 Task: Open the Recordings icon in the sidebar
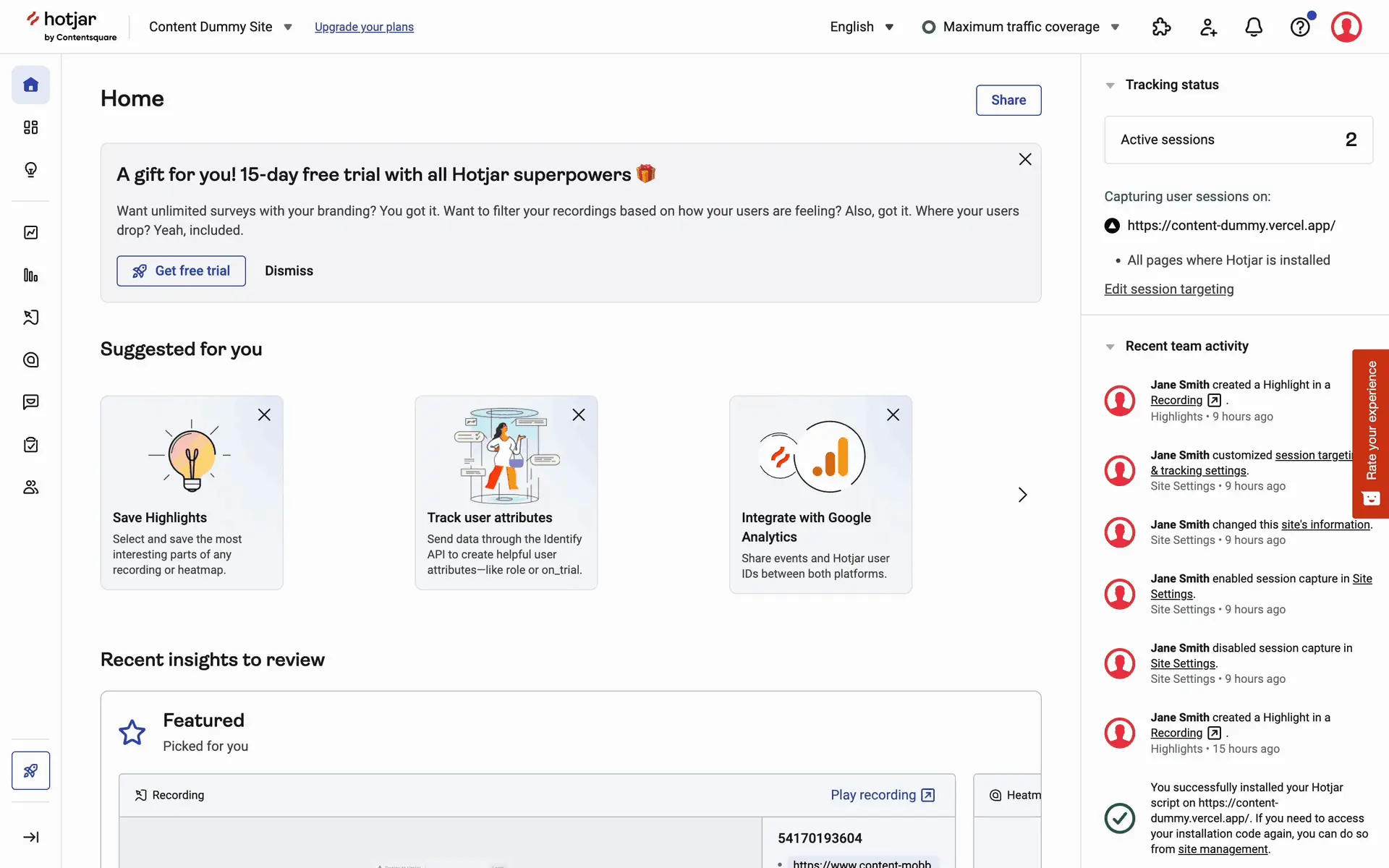[30, 318]
